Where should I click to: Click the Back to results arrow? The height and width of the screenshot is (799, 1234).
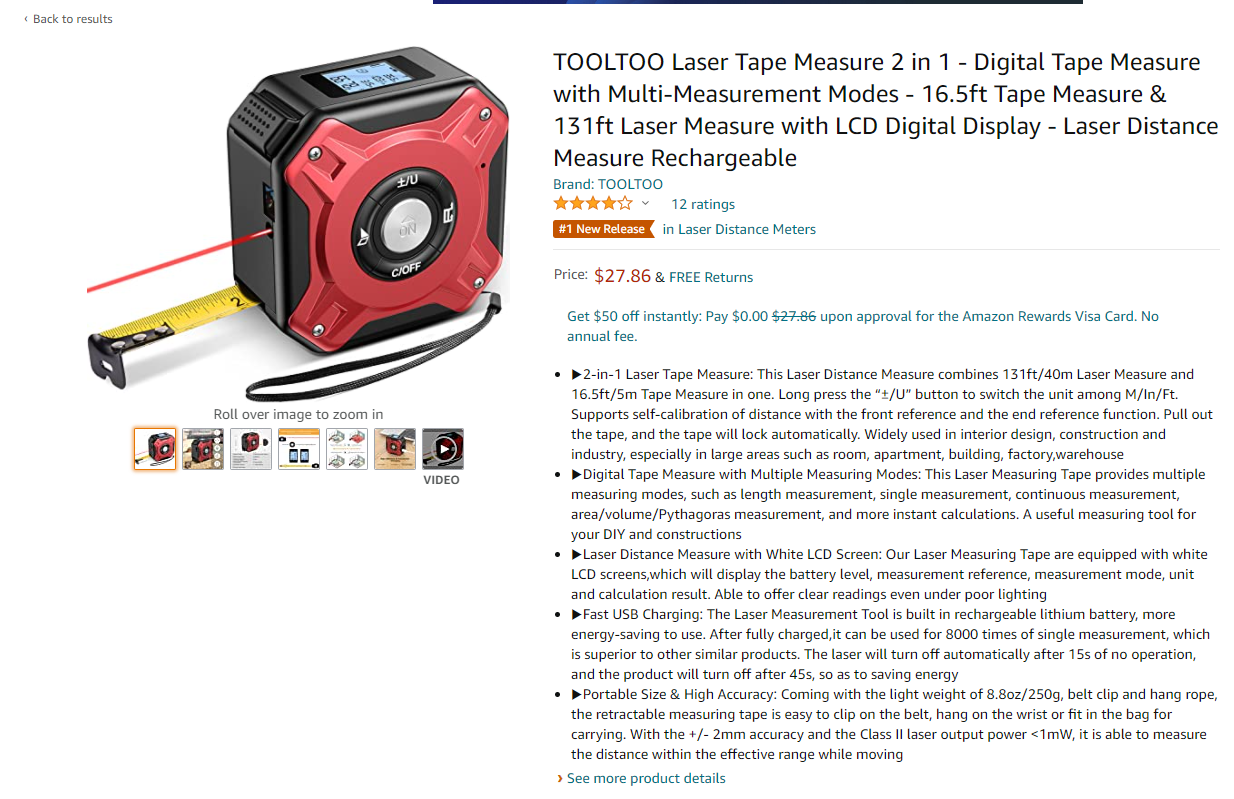coord(26,19)
